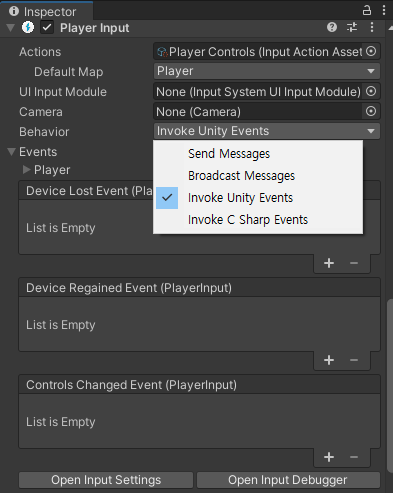Image resolution: width=393 pixels, height=493 pixels.
Task: Remove entry from Controls Changed Event list
Action: [354, 457]
